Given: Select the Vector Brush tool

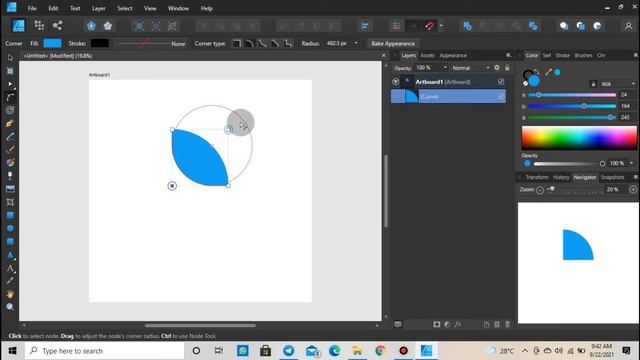Looking at the screenshot, I should coord(10,149).
